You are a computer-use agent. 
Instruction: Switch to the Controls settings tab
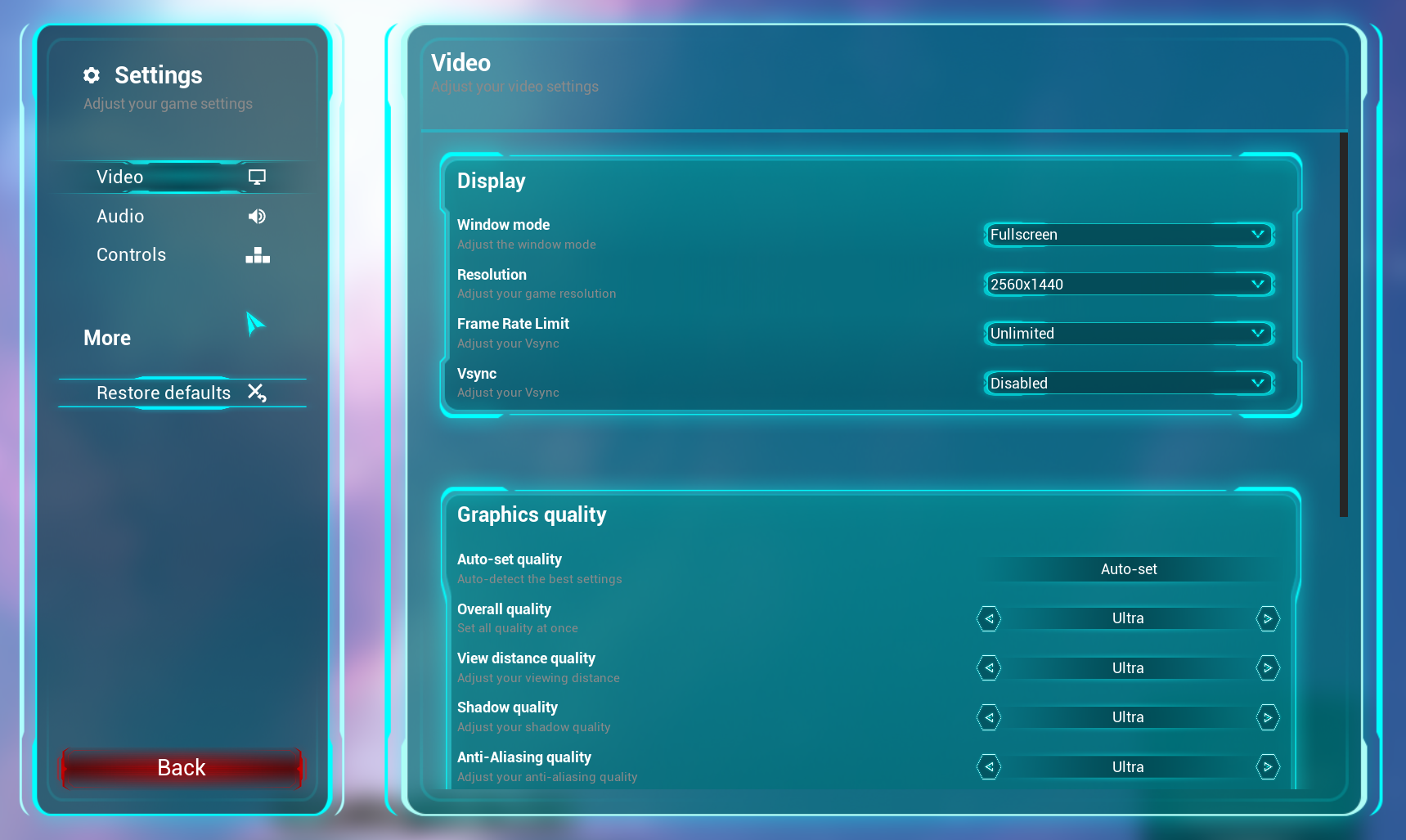[x=182, y=255]
